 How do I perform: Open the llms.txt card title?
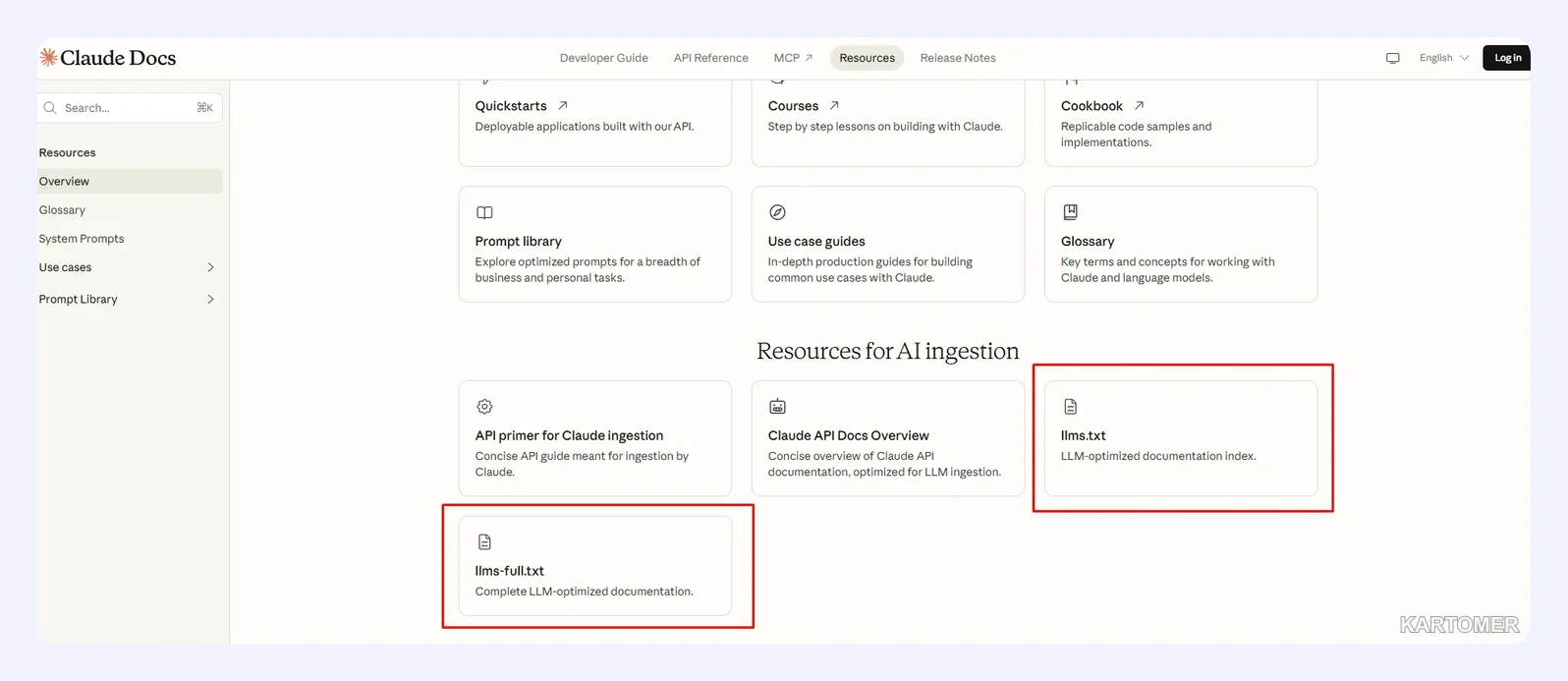pos(1084,436)
